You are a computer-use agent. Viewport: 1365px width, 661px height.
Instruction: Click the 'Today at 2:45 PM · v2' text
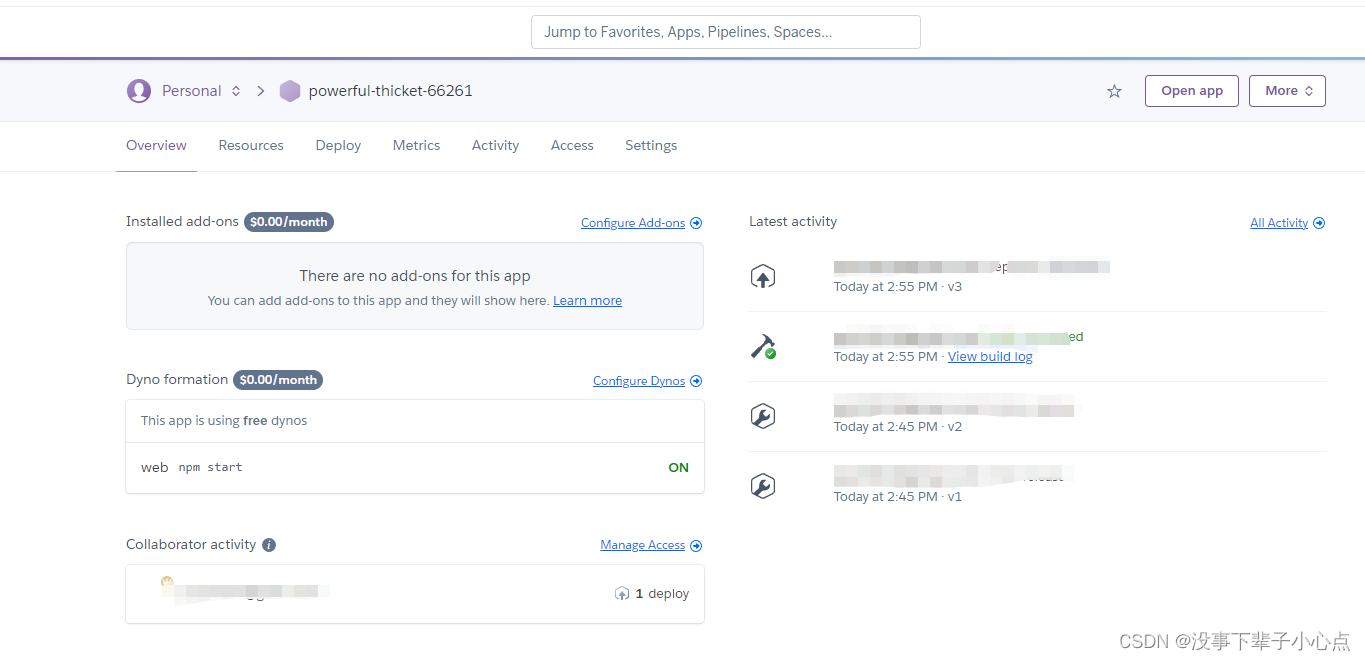point(898,427)
